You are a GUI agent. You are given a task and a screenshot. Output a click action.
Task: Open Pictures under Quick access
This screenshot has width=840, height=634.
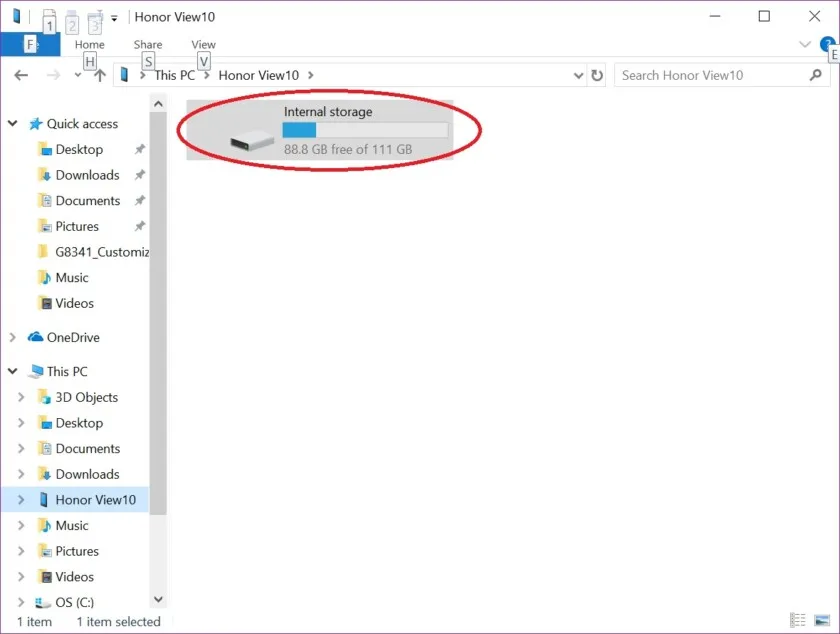(77, 227)
